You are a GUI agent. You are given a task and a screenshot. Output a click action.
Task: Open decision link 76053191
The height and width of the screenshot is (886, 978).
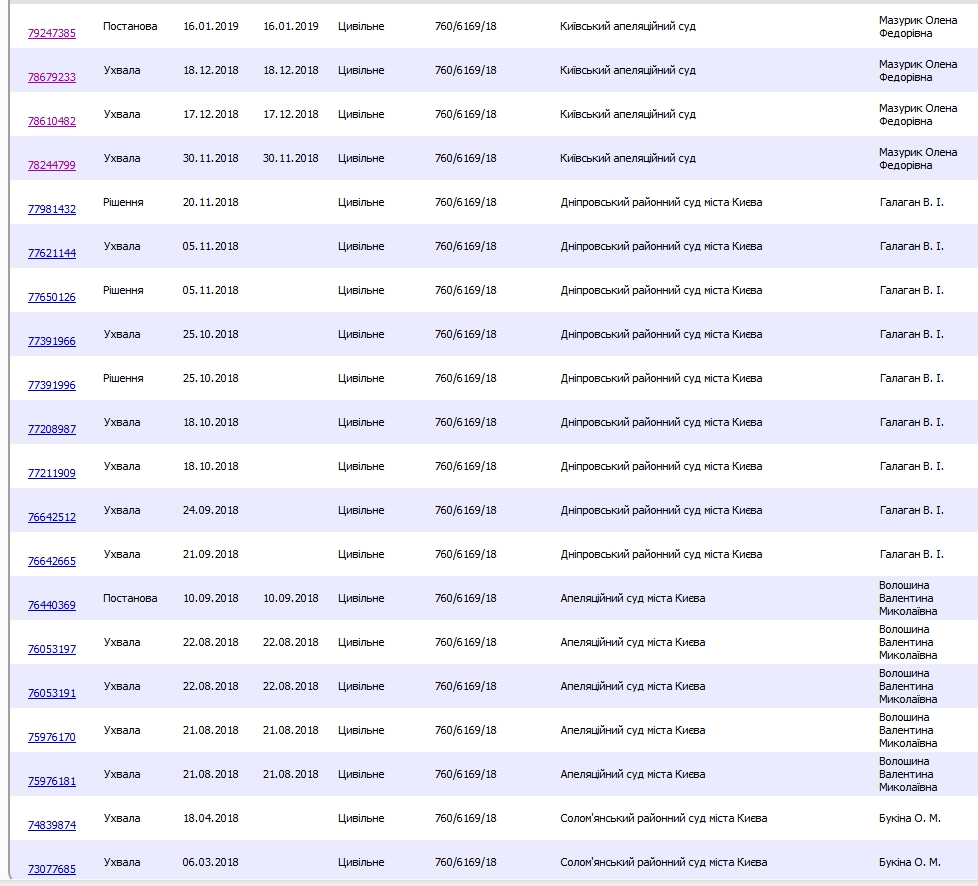pyautogui.click(x=52, y=693)
